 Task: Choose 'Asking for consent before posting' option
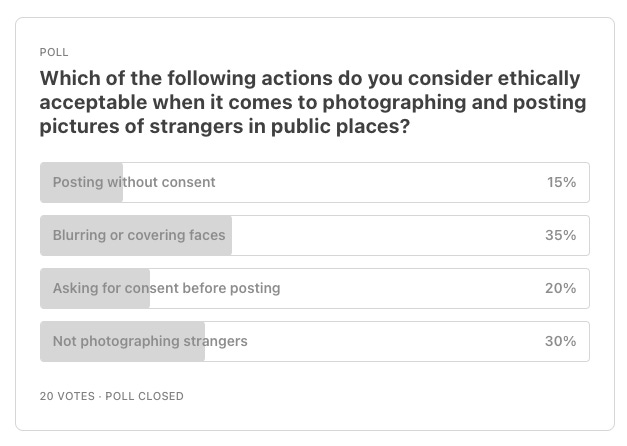click(x=315, y=288)
